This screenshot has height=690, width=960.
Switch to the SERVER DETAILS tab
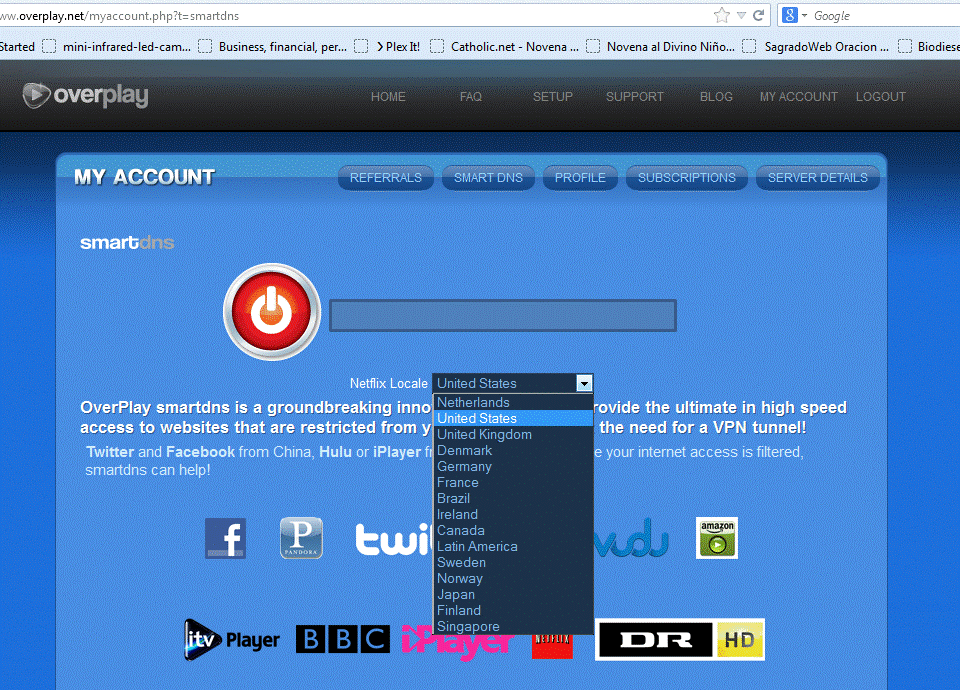click(x=818, y=178)
